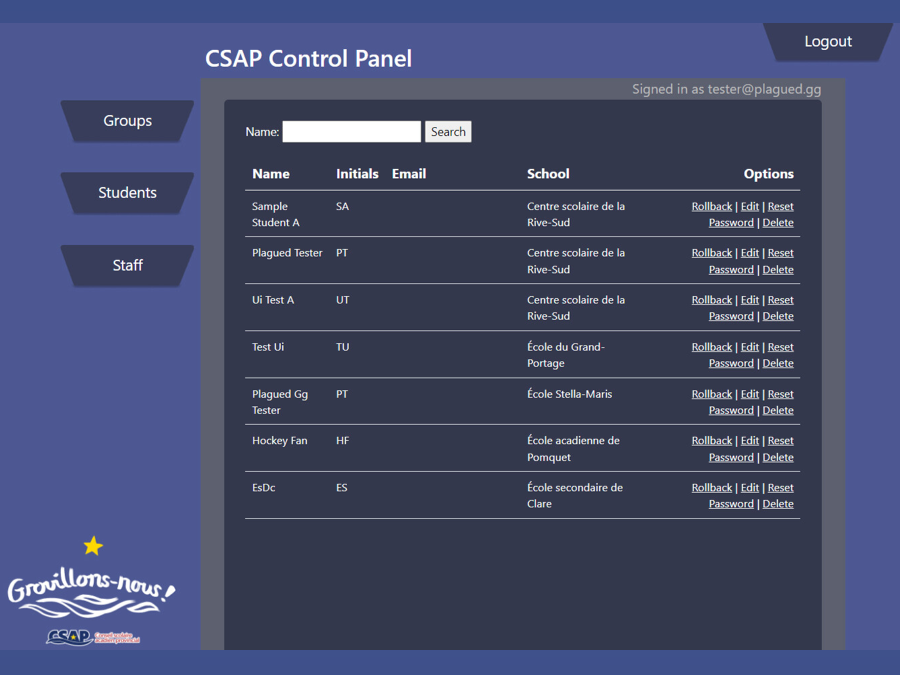
Task: Select school "École acadienne de Pomquet"
Action: tap(573, 449)
